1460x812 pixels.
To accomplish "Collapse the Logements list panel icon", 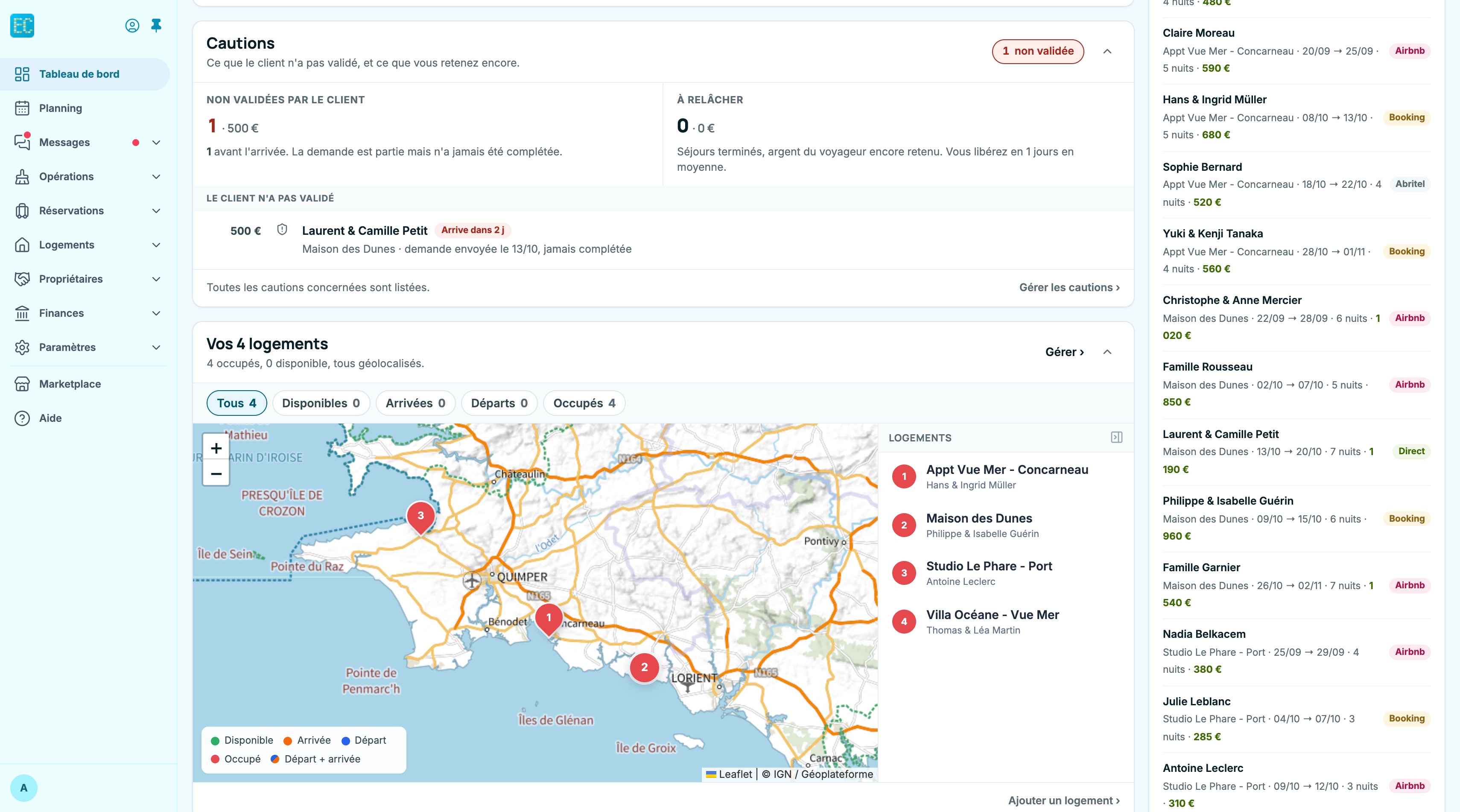I will [x=1116, y=438].
